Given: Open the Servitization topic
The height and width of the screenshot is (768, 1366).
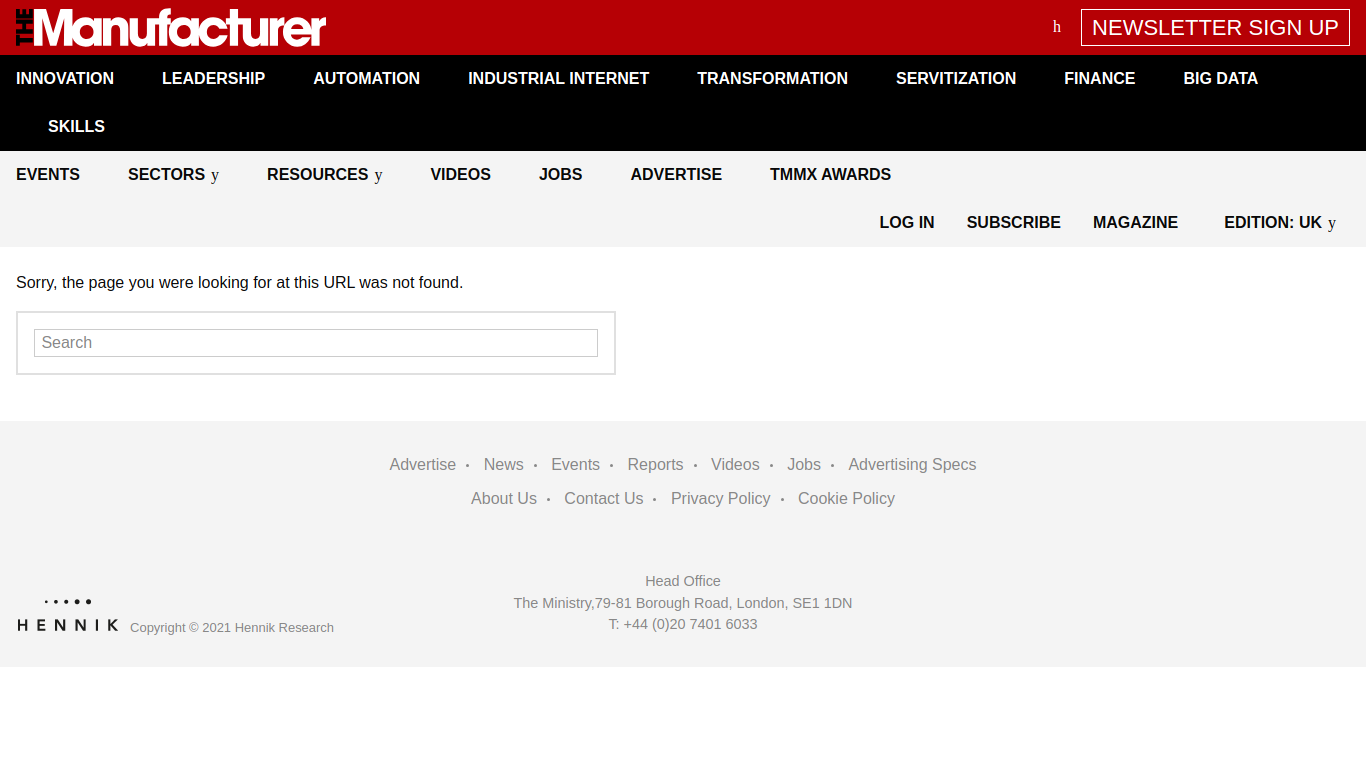Looking at the screenshot, I should click(956, 78).
